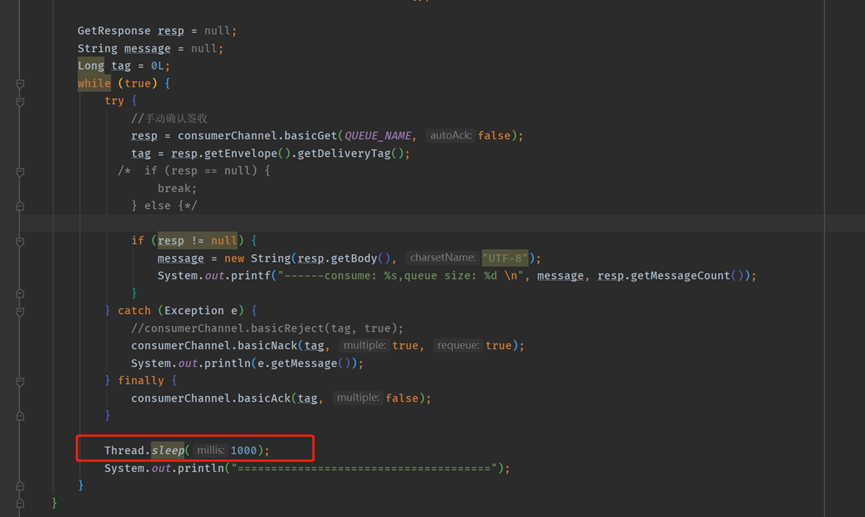Collapse the while (true) loop fold marker
This screenshot has width=865, height=517.
tap(20, 84)
